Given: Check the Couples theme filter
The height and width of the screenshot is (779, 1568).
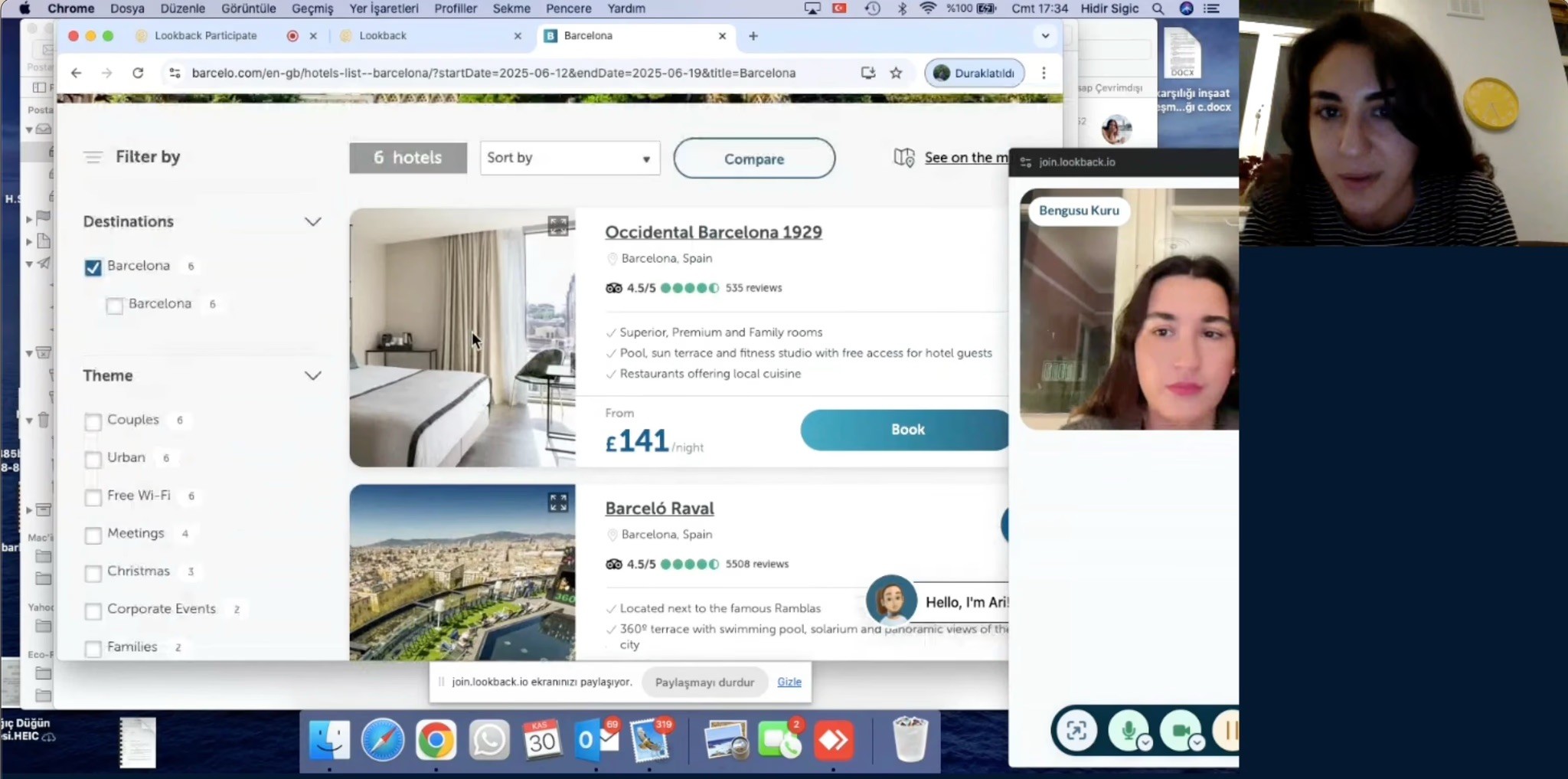Looking at the screenshot, I should tap(93, 421).
